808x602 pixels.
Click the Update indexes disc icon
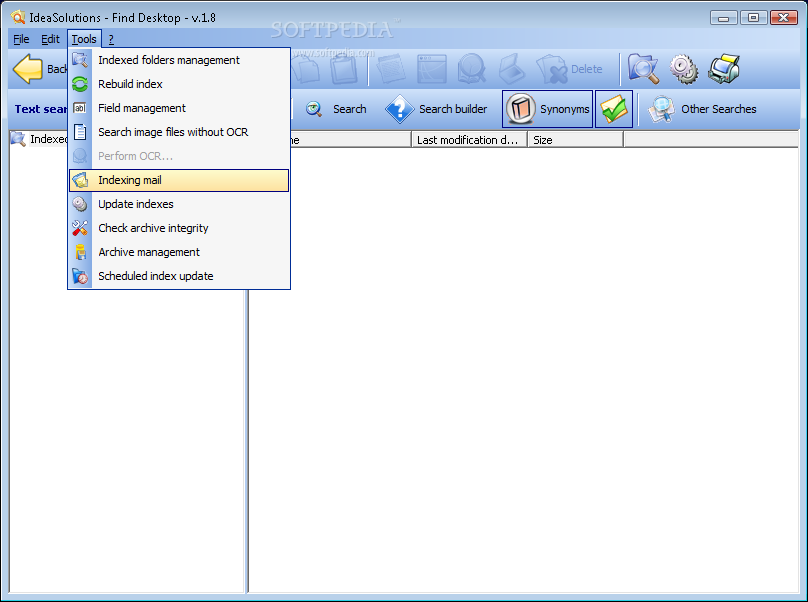pyautogui.click(x=80, y=204)
